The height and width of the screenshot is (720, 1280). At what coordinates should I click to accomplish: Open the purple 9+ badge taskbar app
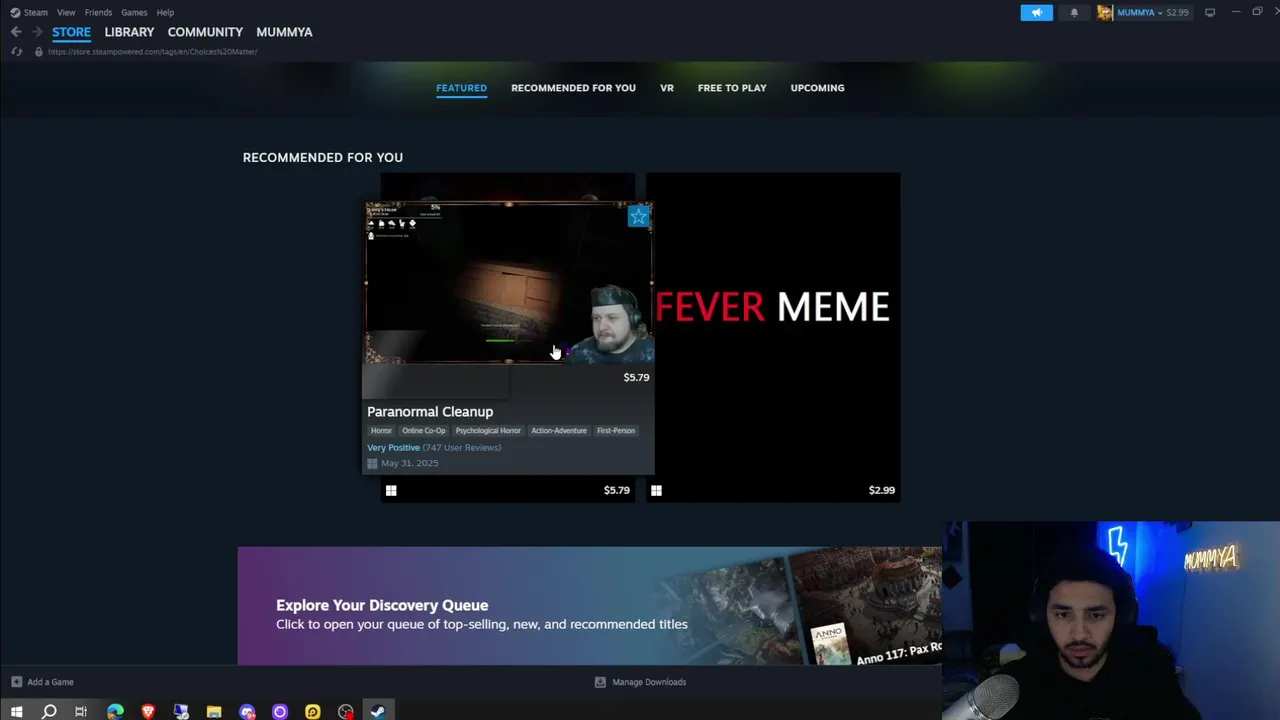(247, 711)
